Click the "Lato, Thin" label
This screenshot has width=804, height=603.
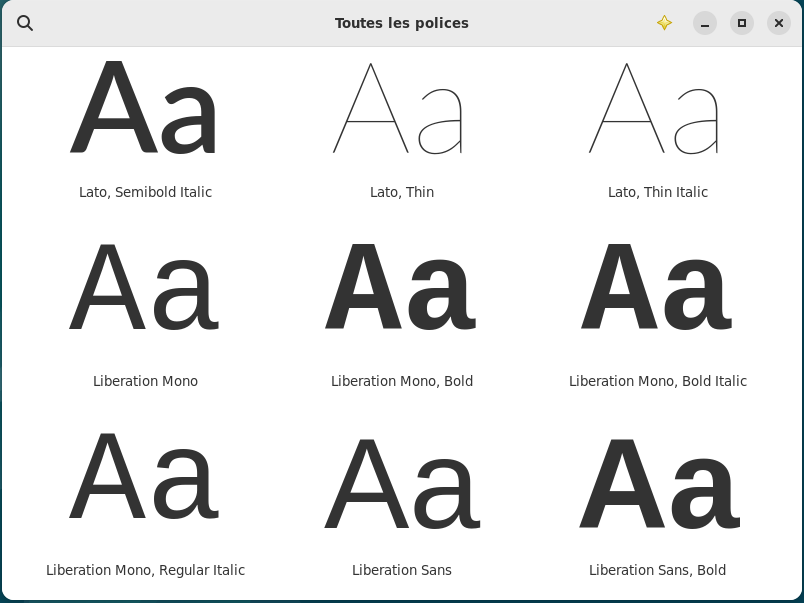coord(401,192)
